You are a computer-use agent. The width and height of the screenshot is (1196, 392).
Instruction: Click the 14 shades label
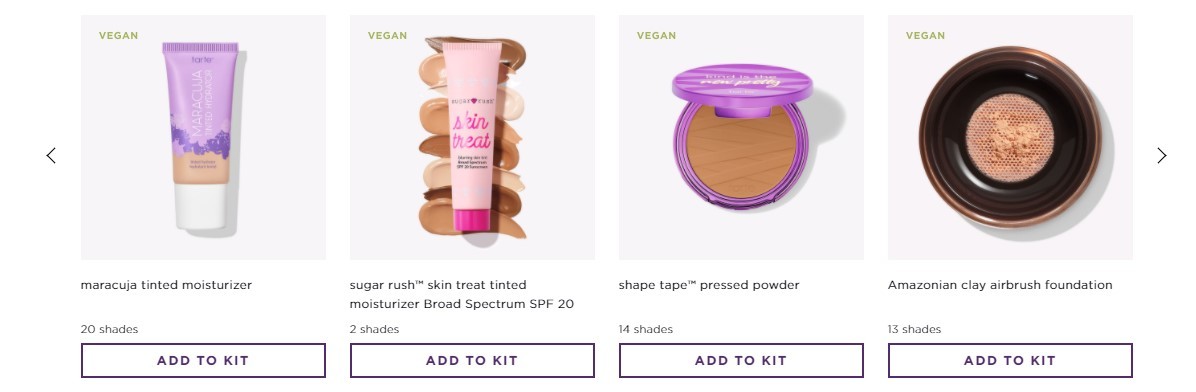[646, 329]
